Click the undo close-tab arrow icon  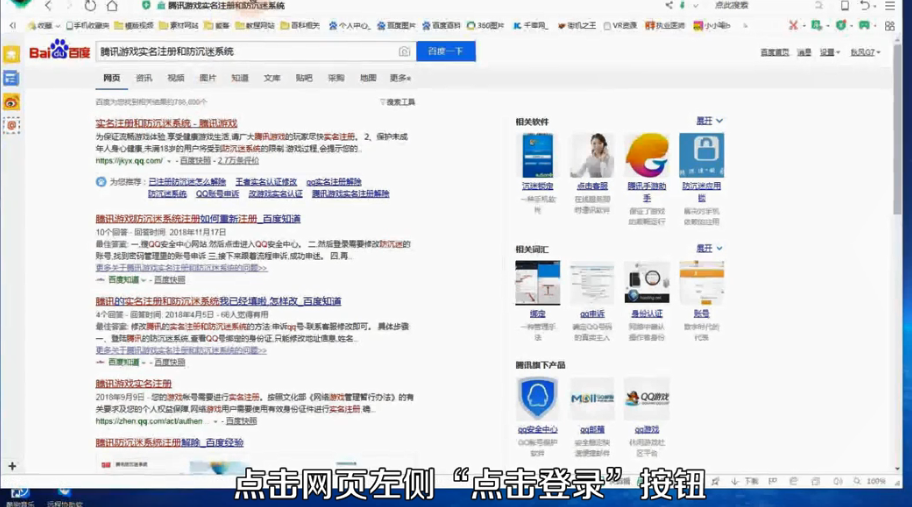point(865,6)
